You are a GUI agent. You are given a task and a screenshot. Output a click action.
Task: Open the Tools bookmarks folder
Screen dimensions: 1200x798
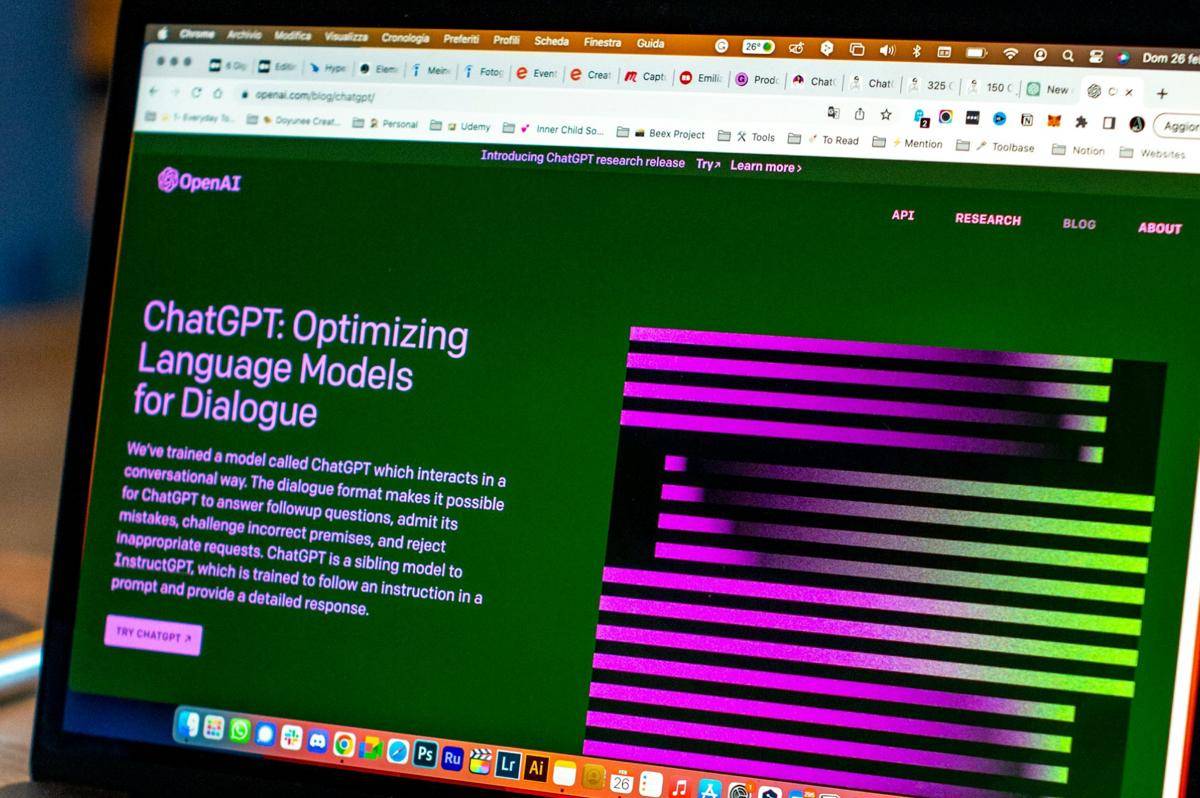pos(747,136)
